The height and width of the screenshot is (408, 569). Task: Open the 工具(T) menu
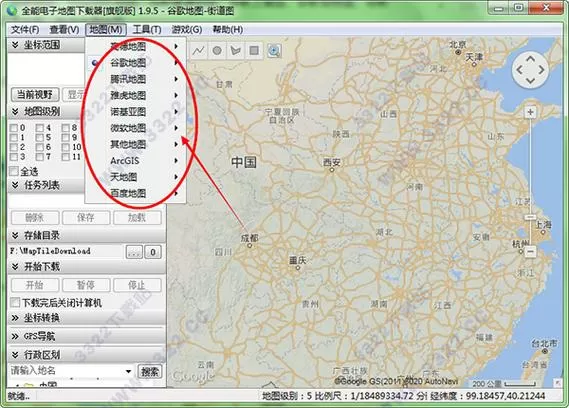(x=147, y=29)
